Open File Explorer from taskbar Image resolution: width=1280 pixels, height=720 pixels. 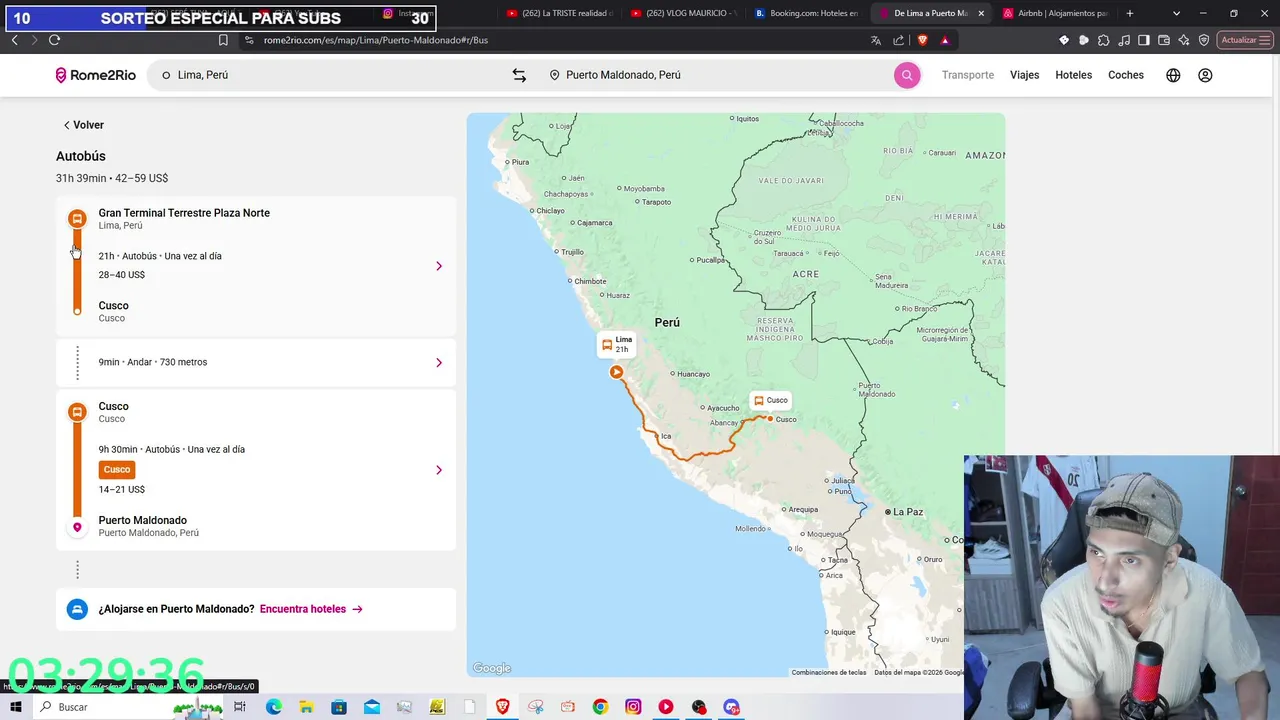pos(306,707)
